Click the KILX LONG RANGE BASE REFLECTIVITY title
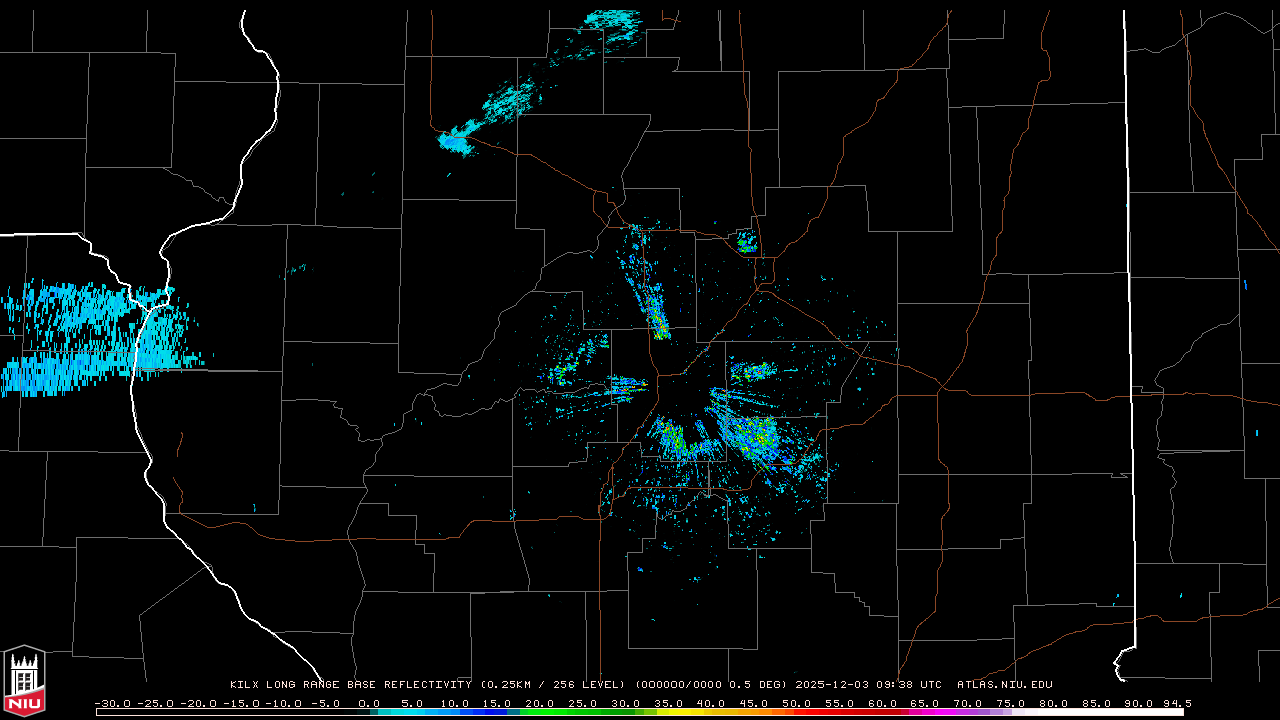Viewport: 1280px width, 720px height. point(350,685)
